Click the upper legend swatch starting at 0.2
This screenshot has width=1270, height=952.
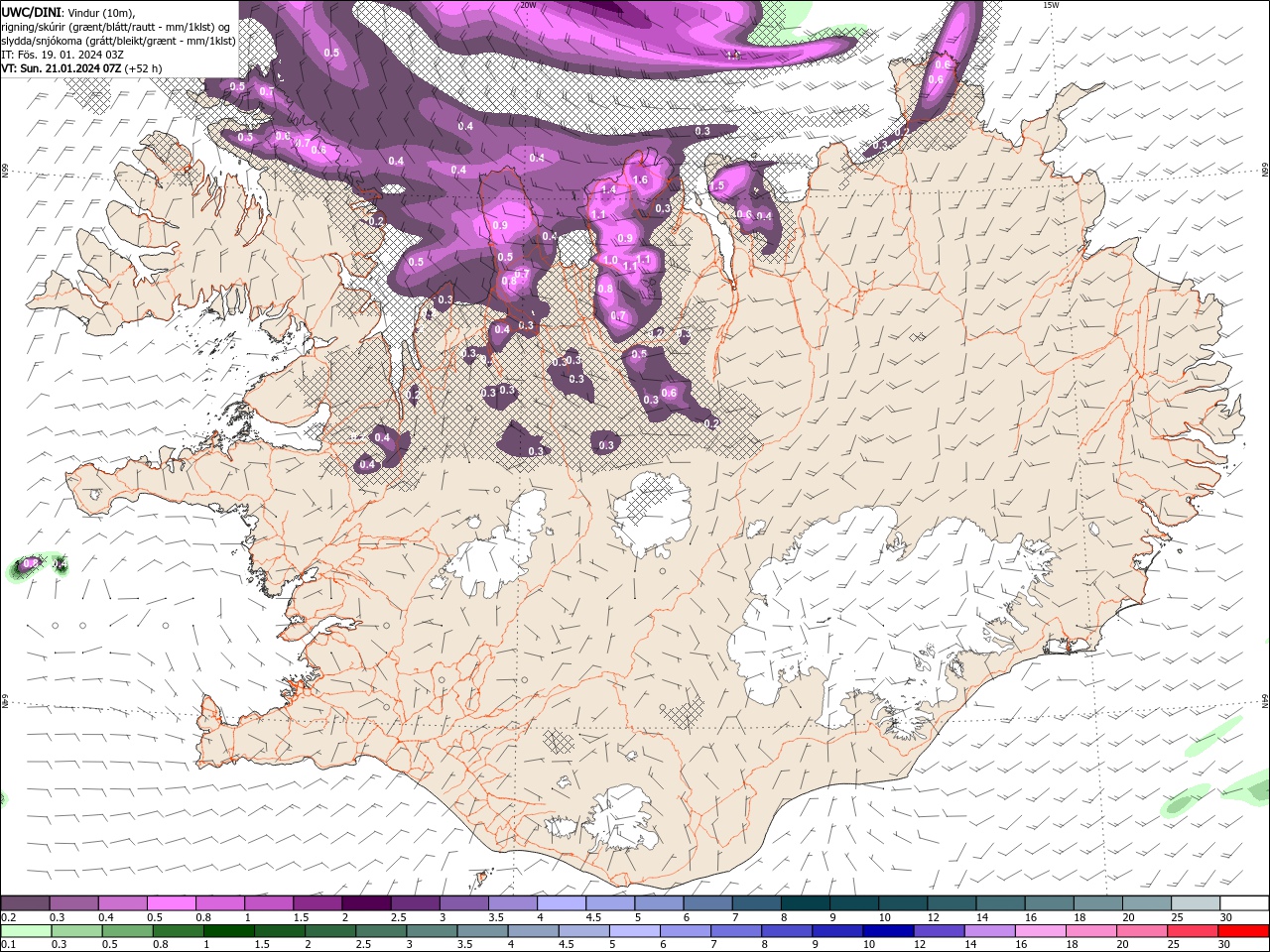click(x=25, y=903)
